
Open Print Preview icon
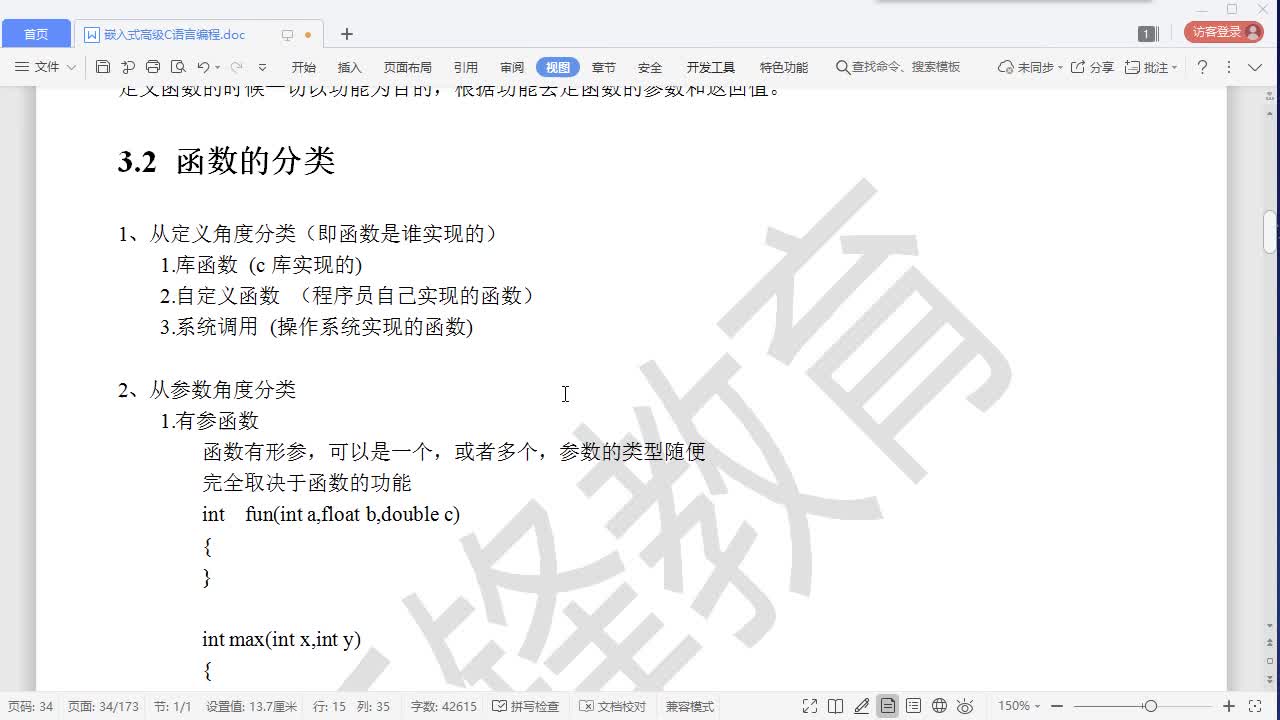click(x=178, y=67)
